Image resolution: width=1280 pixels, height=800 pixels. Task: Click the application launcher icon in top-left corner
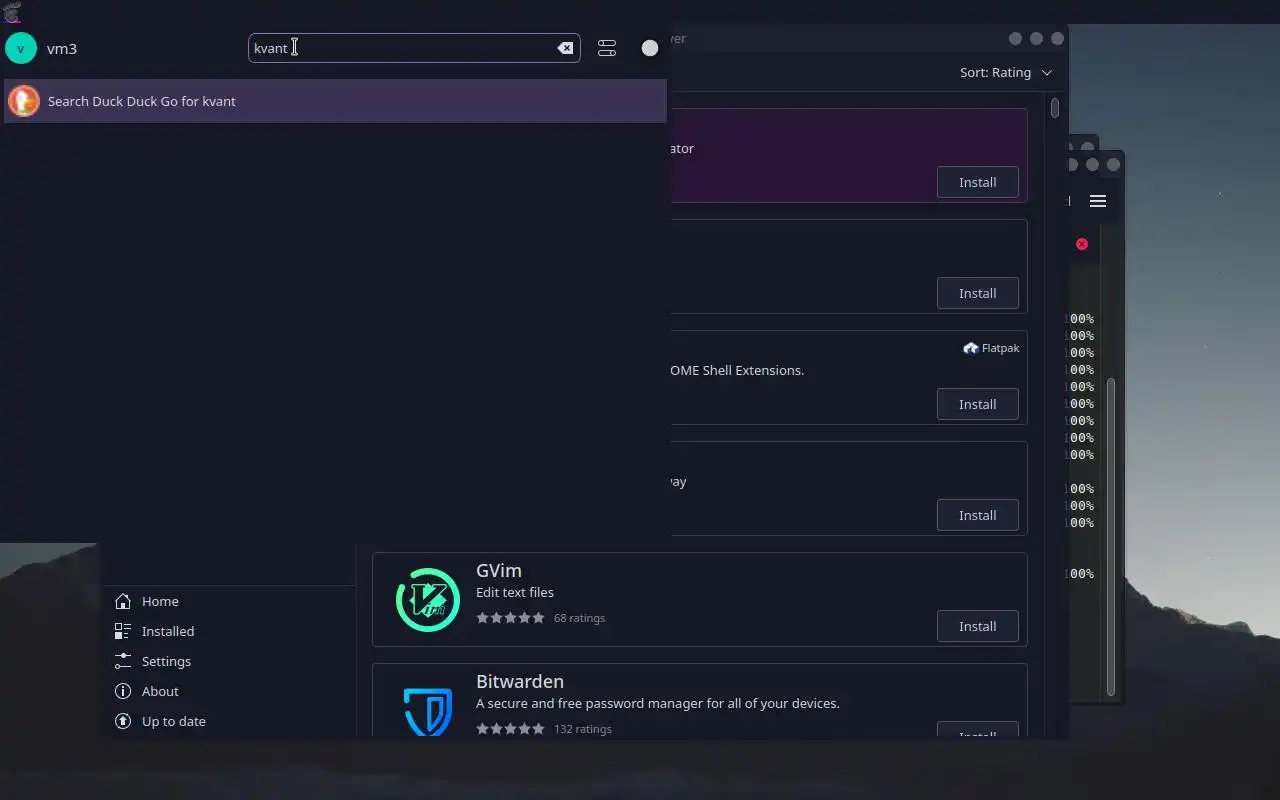(12, 12)
